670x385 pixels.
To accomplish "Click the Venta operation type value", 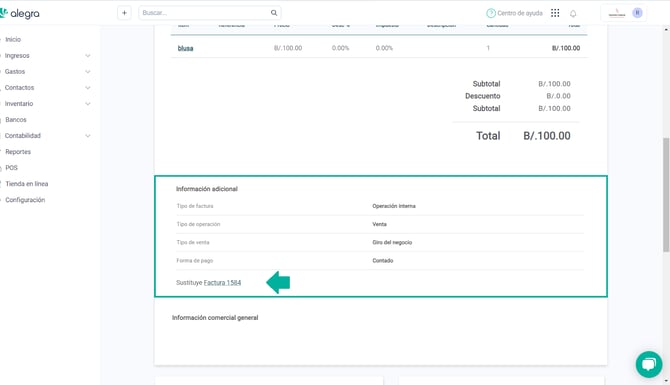I will (379, 224).
